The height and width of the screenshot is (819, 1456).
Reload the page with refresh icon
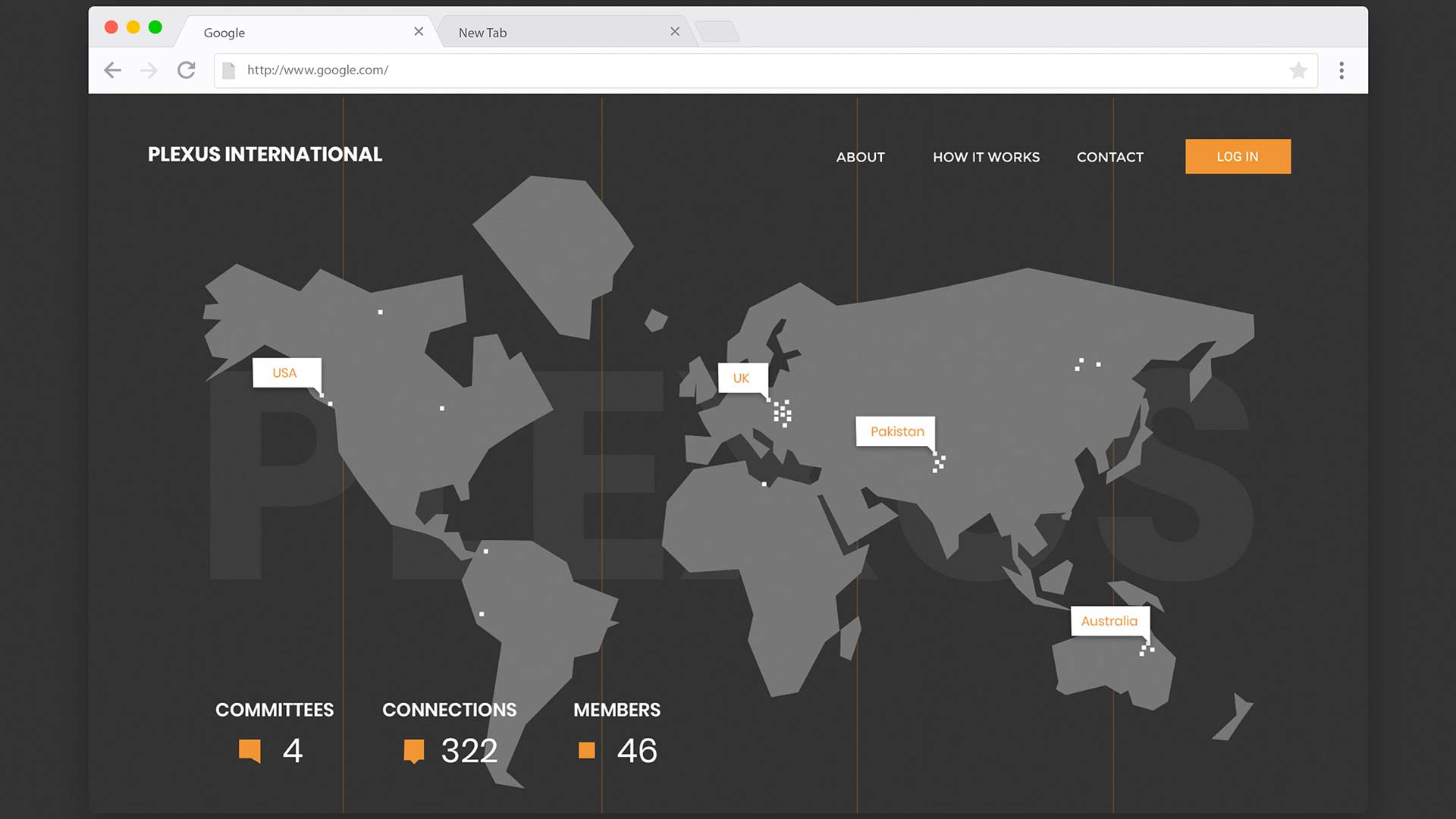187,71
